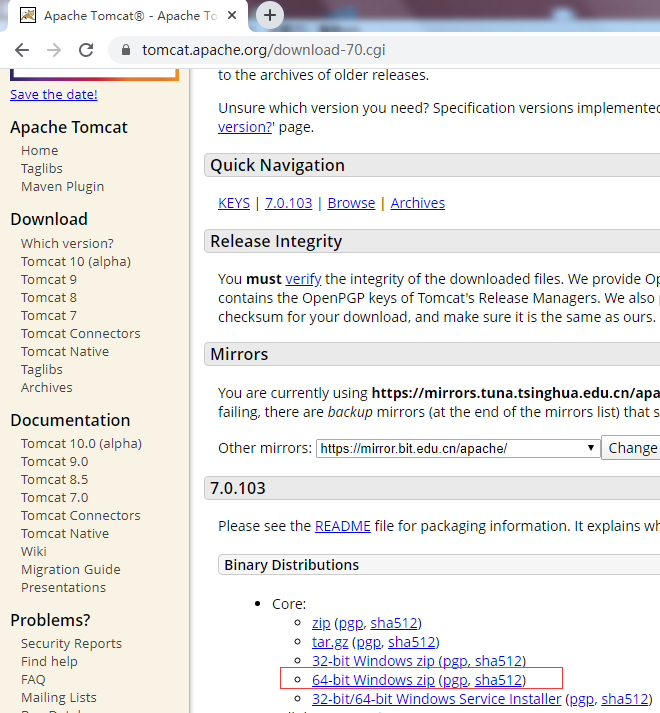Go to Home in sidebar

tap(40, 151)
